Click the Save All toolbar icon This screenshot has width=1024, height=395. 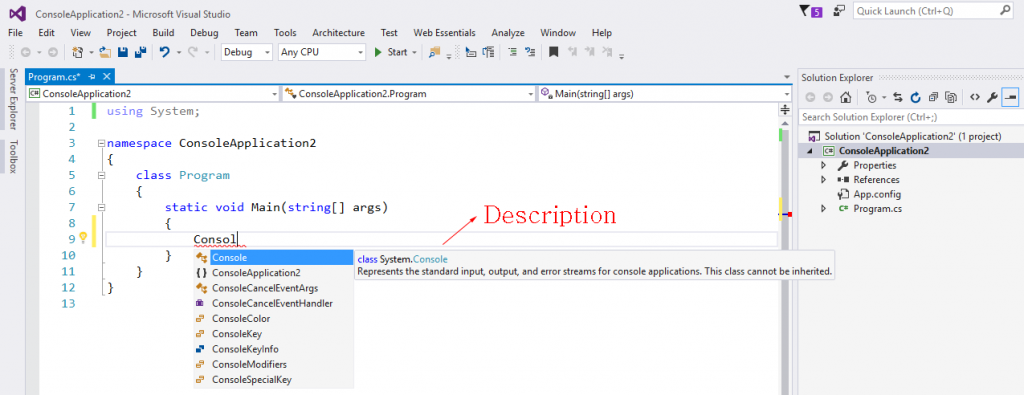[140, 52]
